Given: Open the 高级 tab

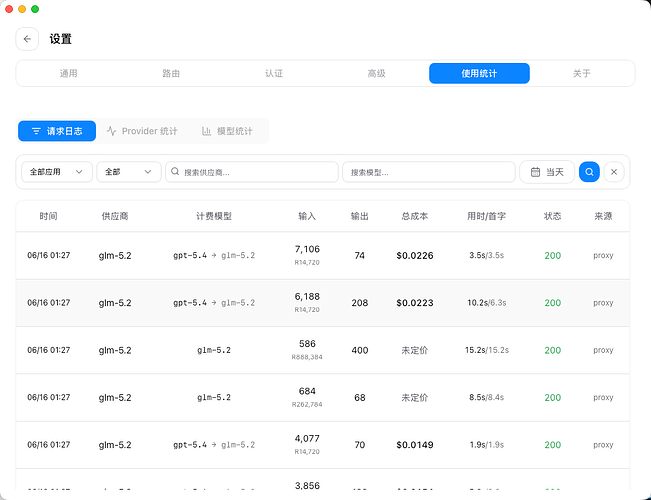Looking at the screenshot, I should pyautogui.click(x=376, y=74).
